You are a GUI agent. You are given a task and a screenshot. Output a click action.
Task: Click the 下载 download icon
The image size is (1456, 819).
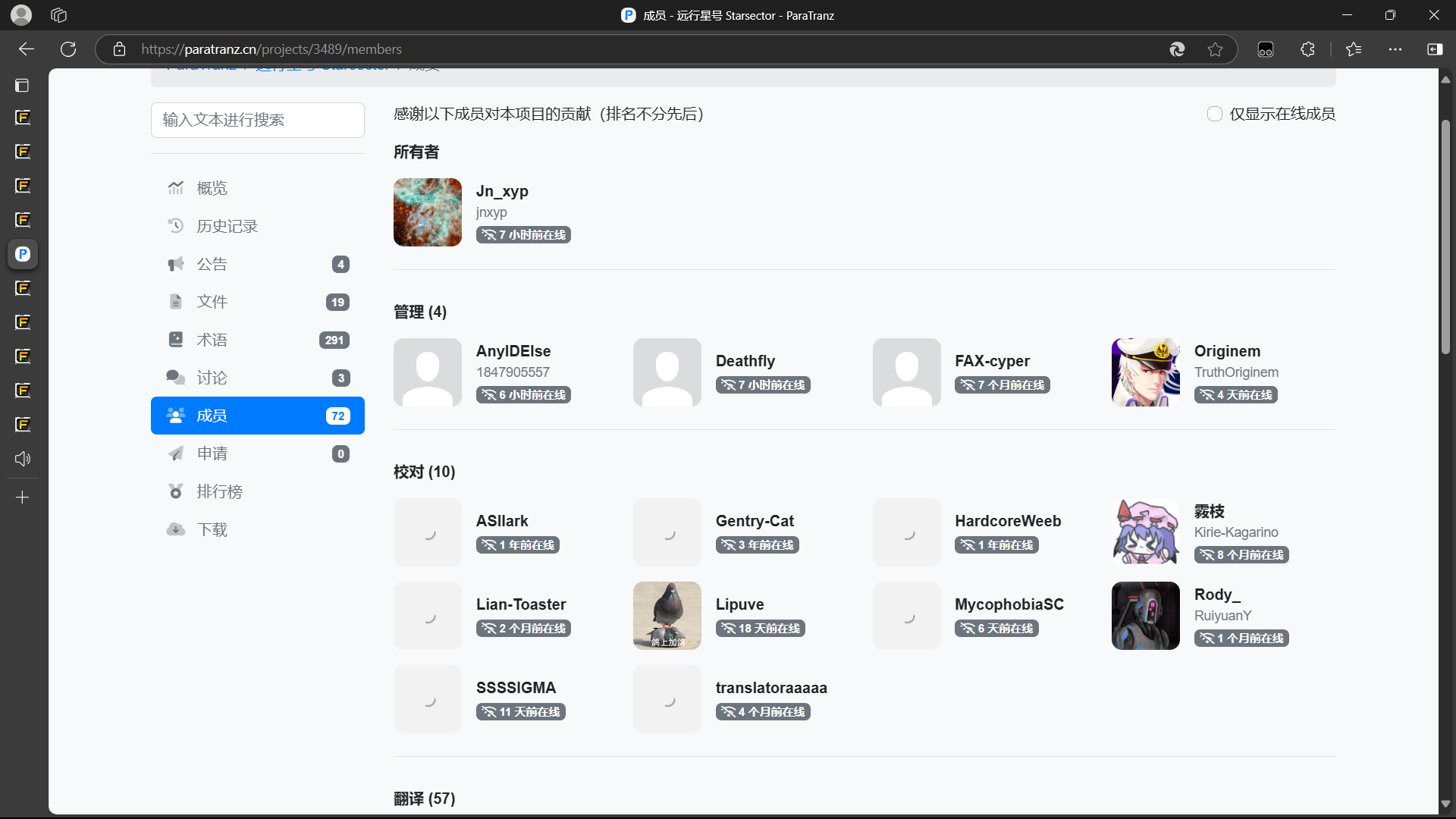176,529
